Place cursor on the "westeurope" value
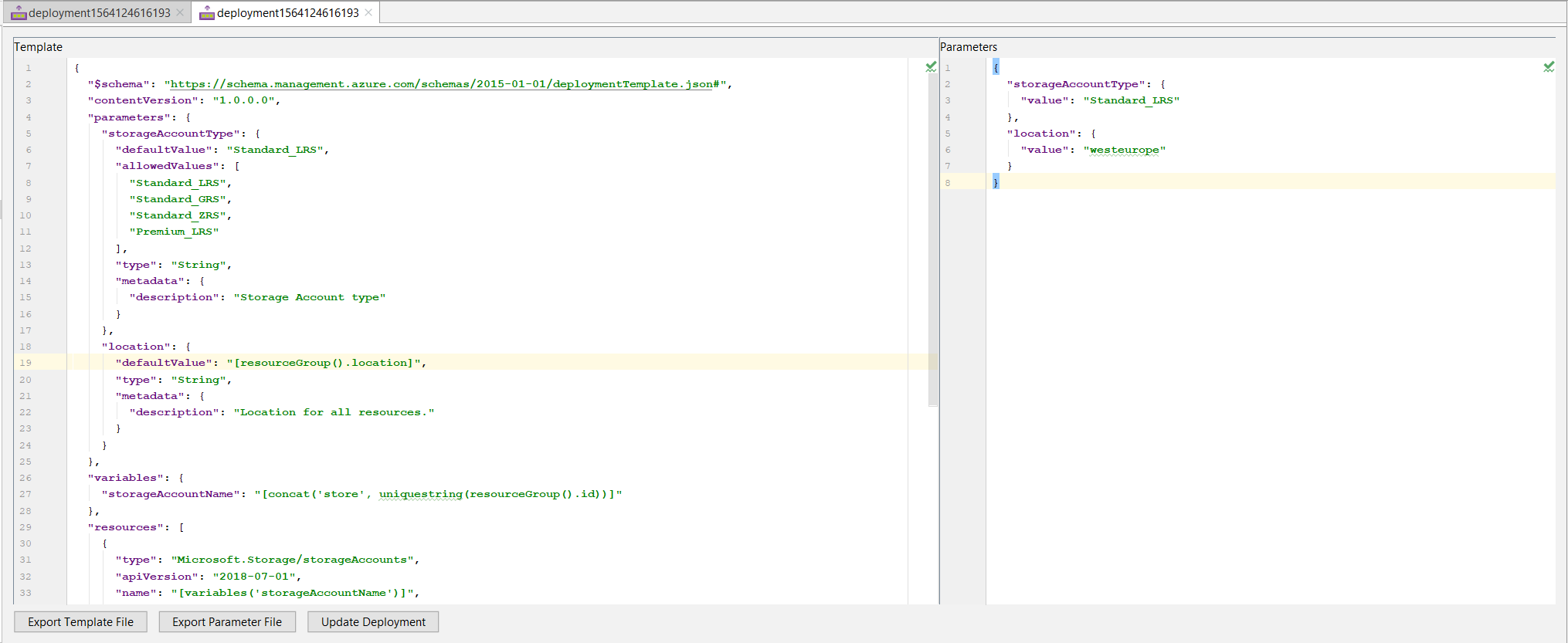The image size is (1568, 643). pyautogui.click(x=1124, y=150)
